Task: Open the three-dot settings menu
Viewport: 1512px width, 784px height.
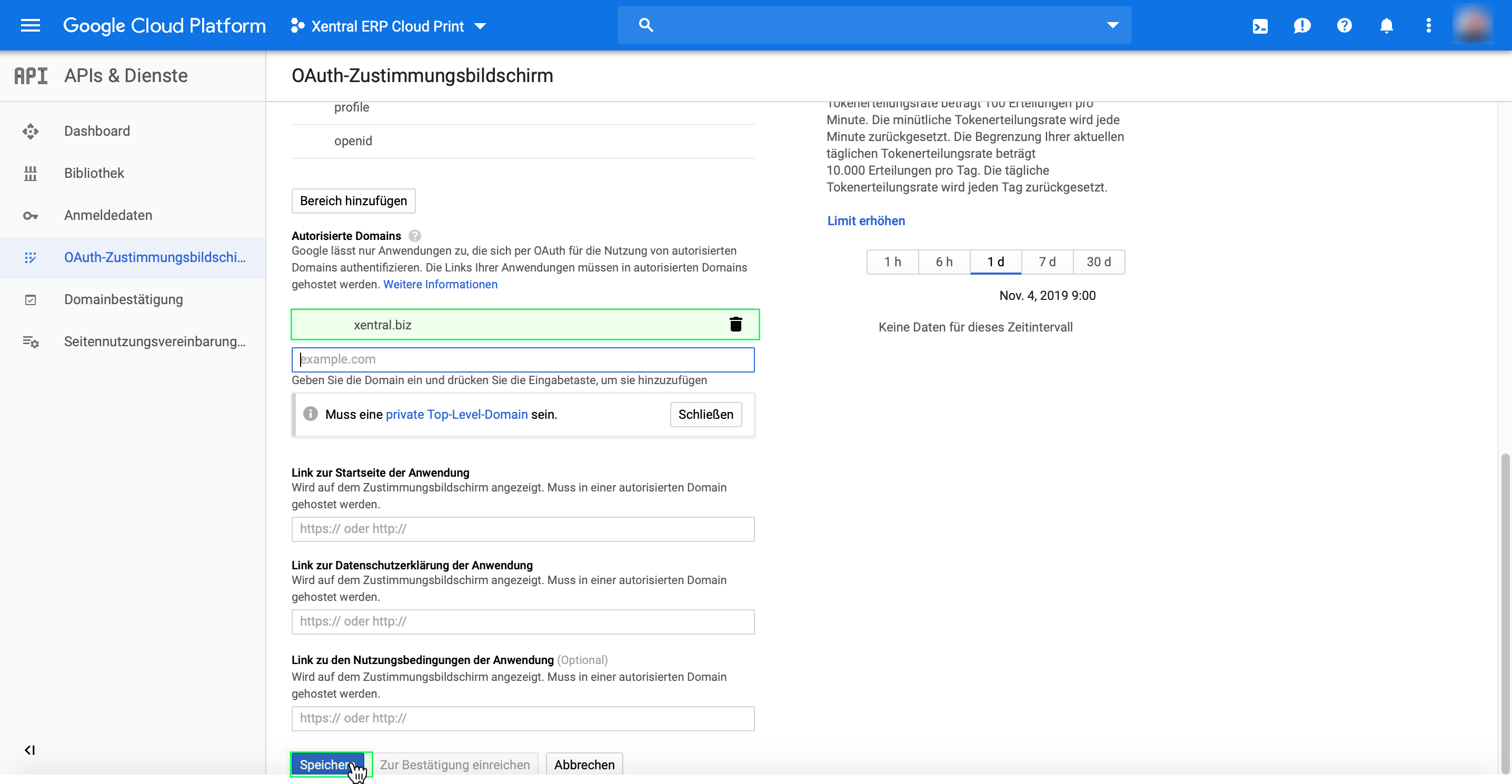Action: click(1429, 26)
